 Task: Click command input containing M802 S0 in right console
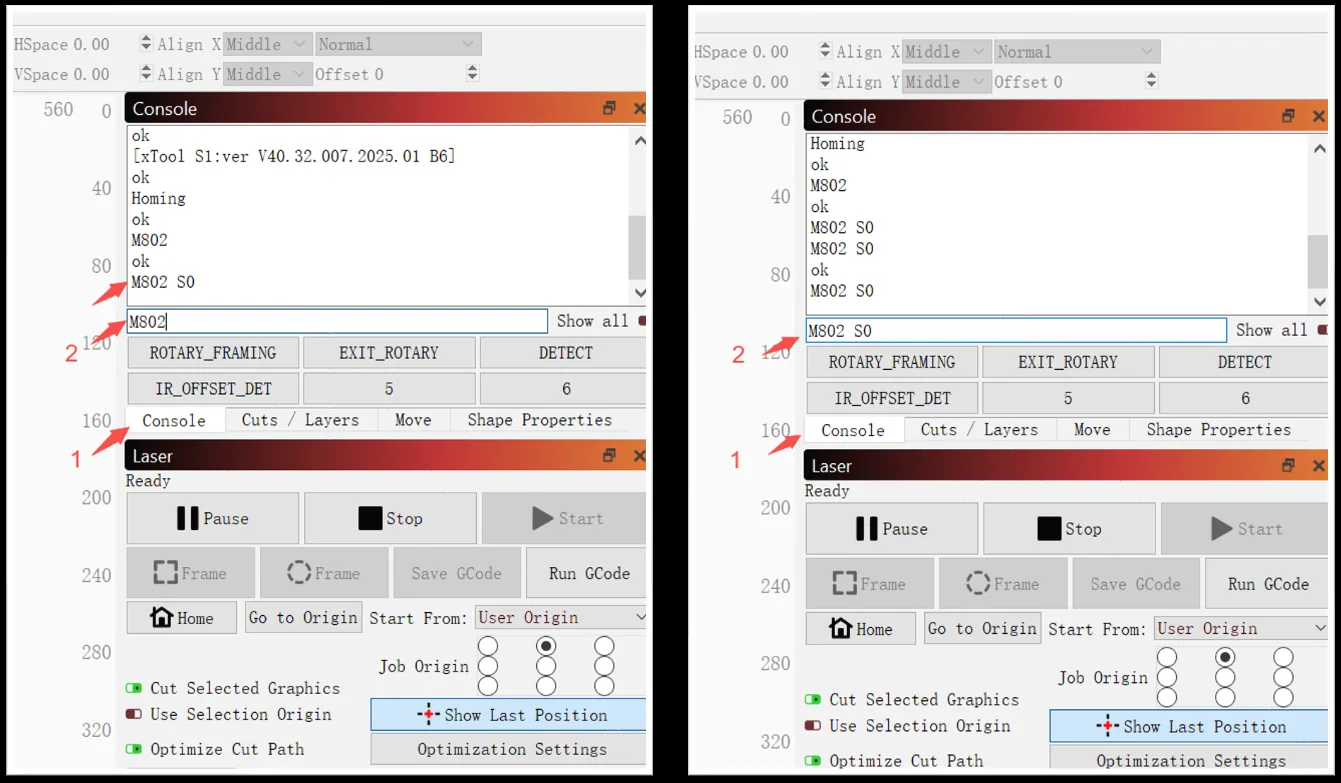point(1016,330)
